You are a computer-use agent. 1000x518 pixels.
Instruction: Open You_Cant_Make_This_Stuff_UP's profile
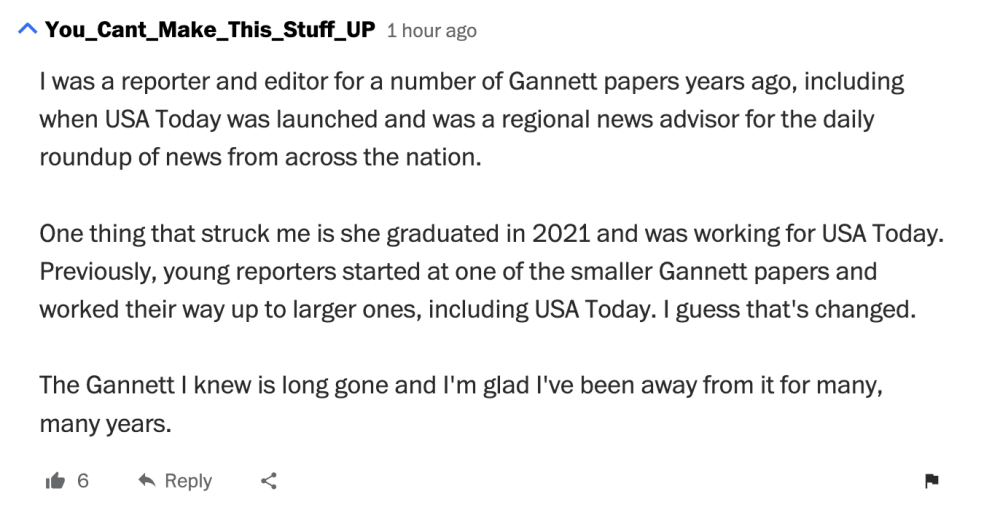point(210,29)
